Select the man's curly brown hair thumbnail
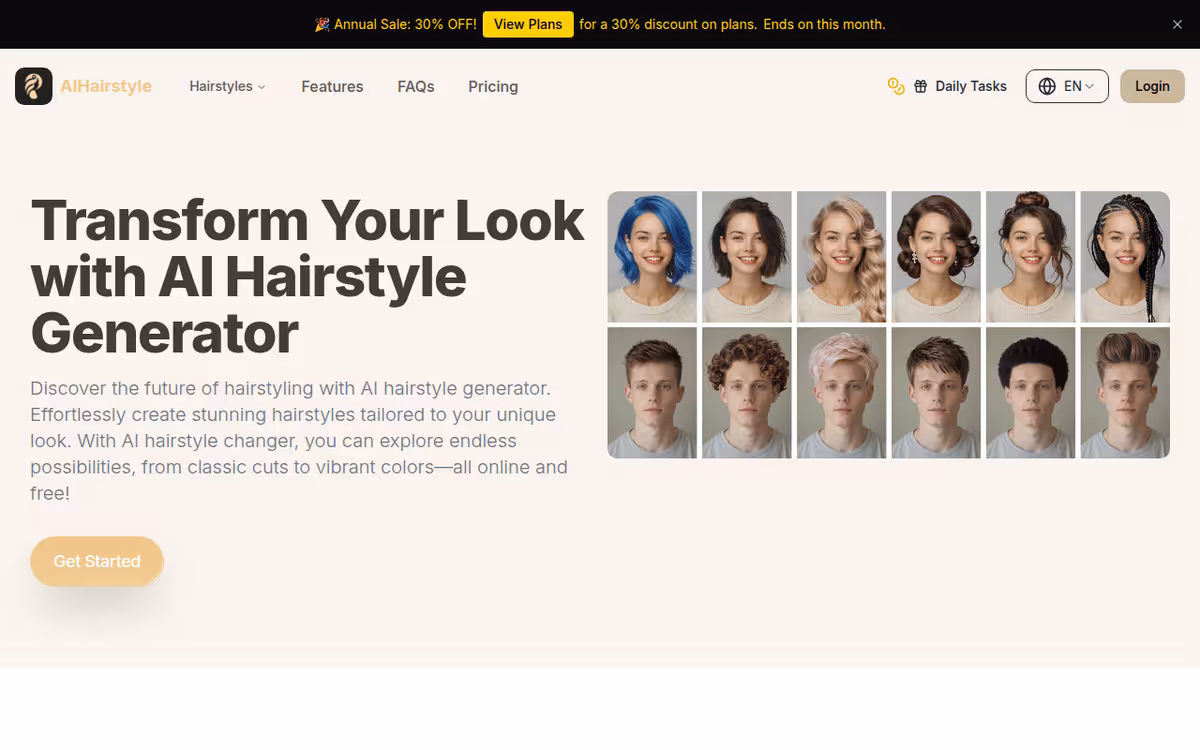 pos(747,393)
